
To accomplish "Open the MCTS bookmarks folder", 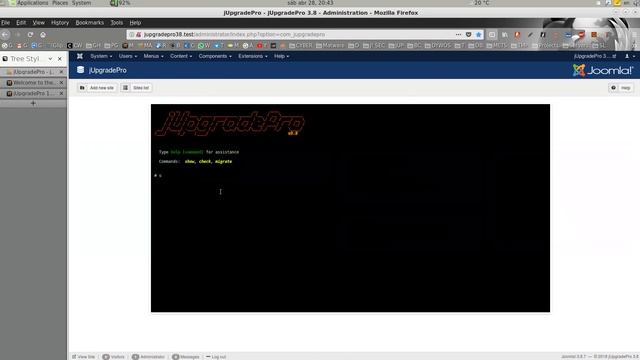I will 497,46.
